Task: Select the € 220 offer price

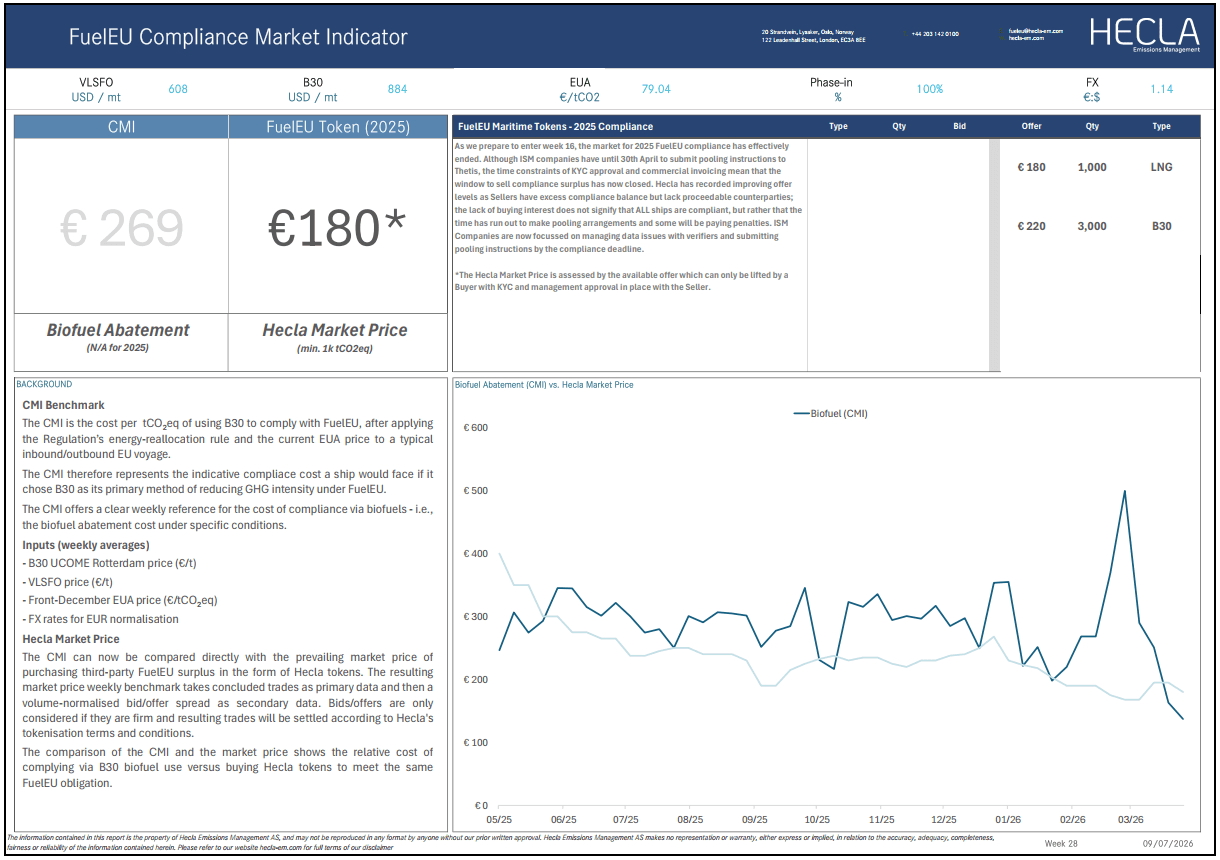Action: [x=1031, y=226]
